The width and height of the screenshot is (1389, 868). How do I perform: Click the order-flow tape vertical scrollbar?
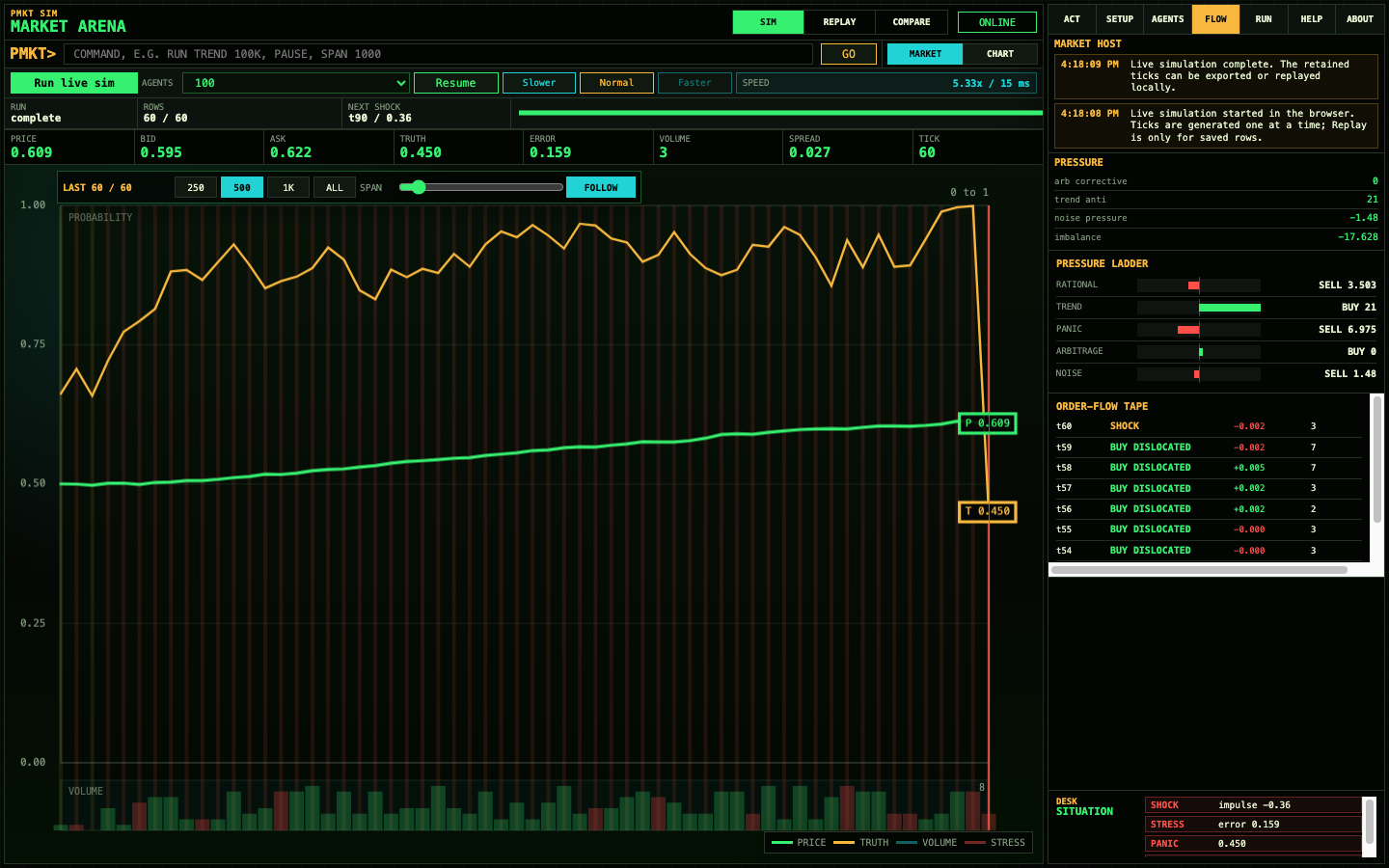click(1377, 460)
